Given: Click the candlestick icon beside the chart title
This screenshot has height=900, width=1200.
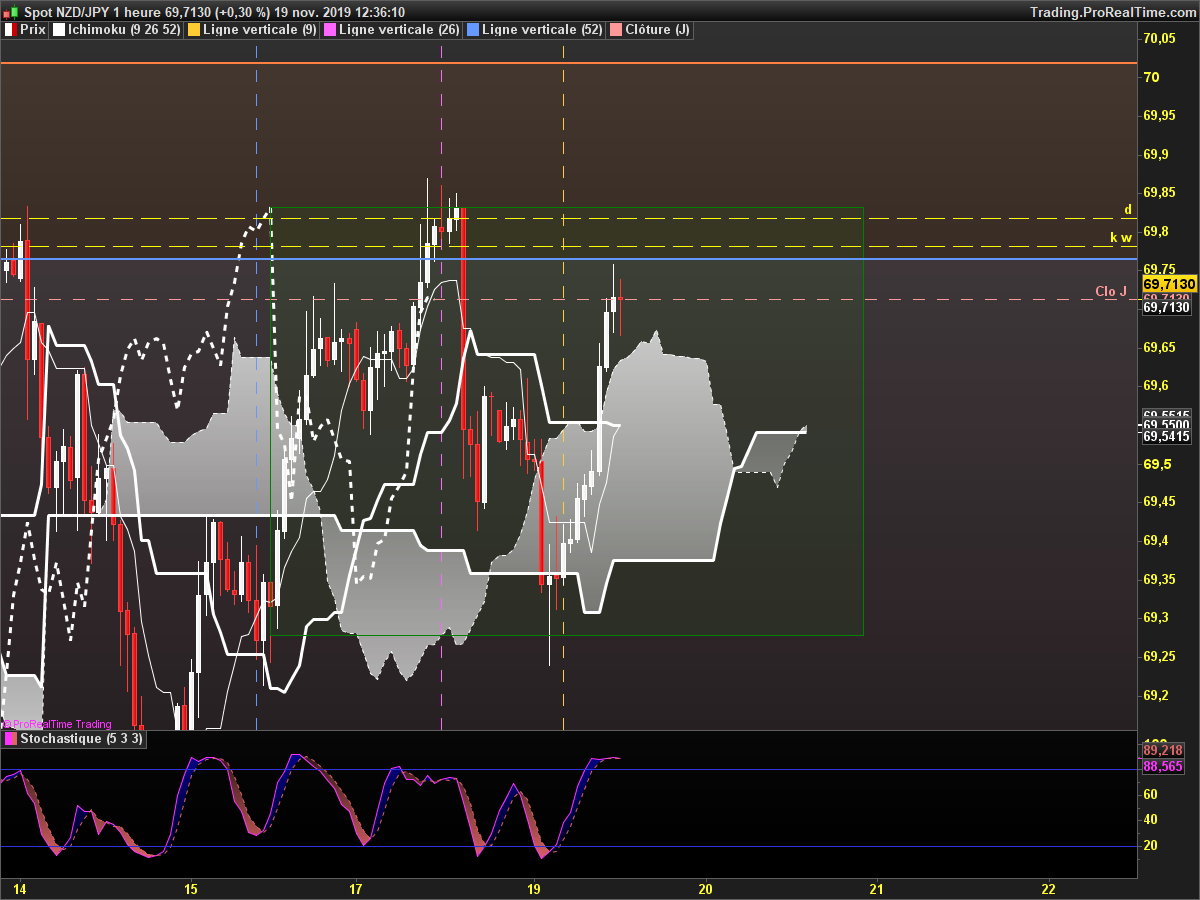Looking at the screenshot, I should coord(11,11).
